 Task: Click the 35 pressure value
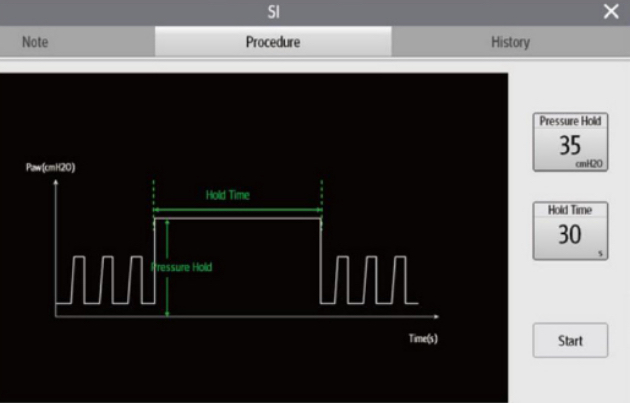(569, 146)
